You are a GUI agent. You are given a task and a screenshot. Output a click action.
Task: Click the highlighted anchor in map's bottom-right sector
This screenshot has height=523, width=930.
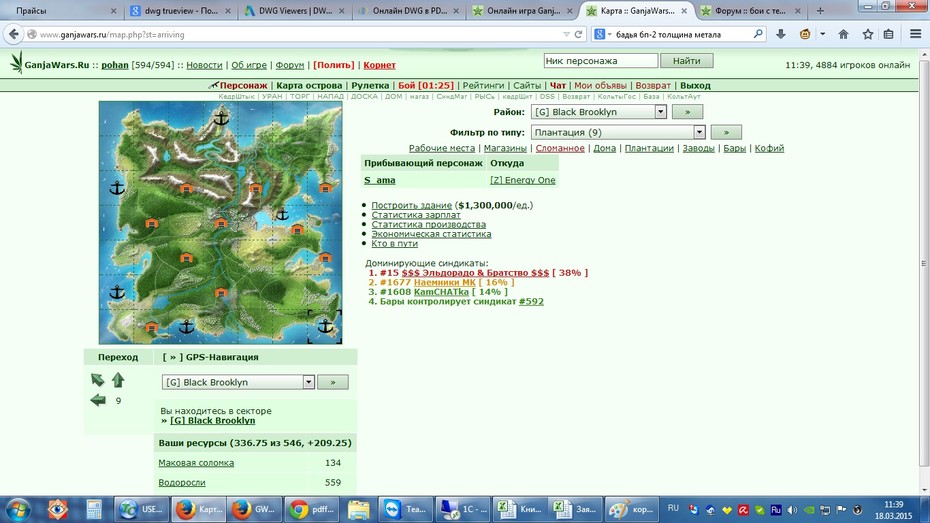pyautogui.click(x=325, y=326)
